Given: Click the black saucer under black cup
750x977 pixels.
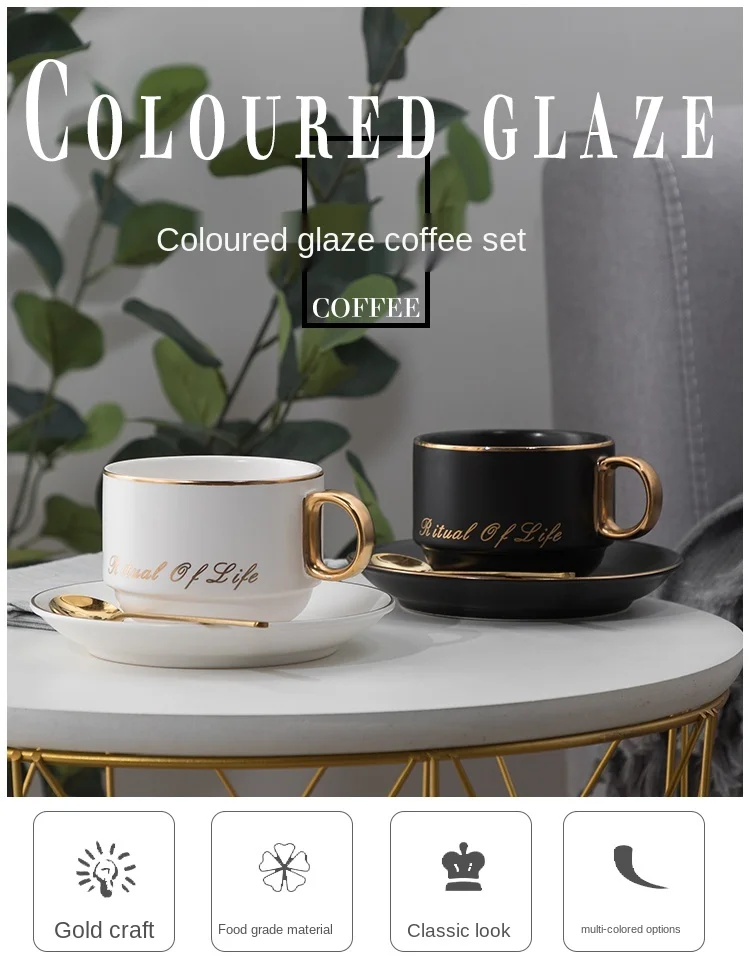Looking at the screenshot, I should [522, 578].
